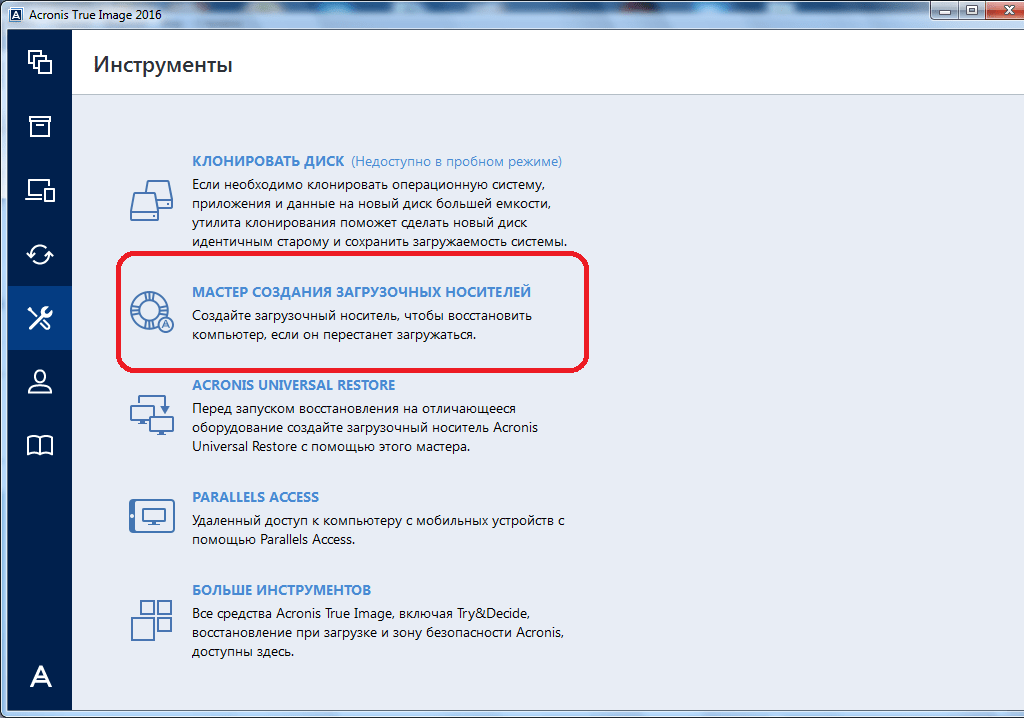Click the Acronis title bar app icon
The height and width of the screenshot is (718, 1024).
coord(15,14)
